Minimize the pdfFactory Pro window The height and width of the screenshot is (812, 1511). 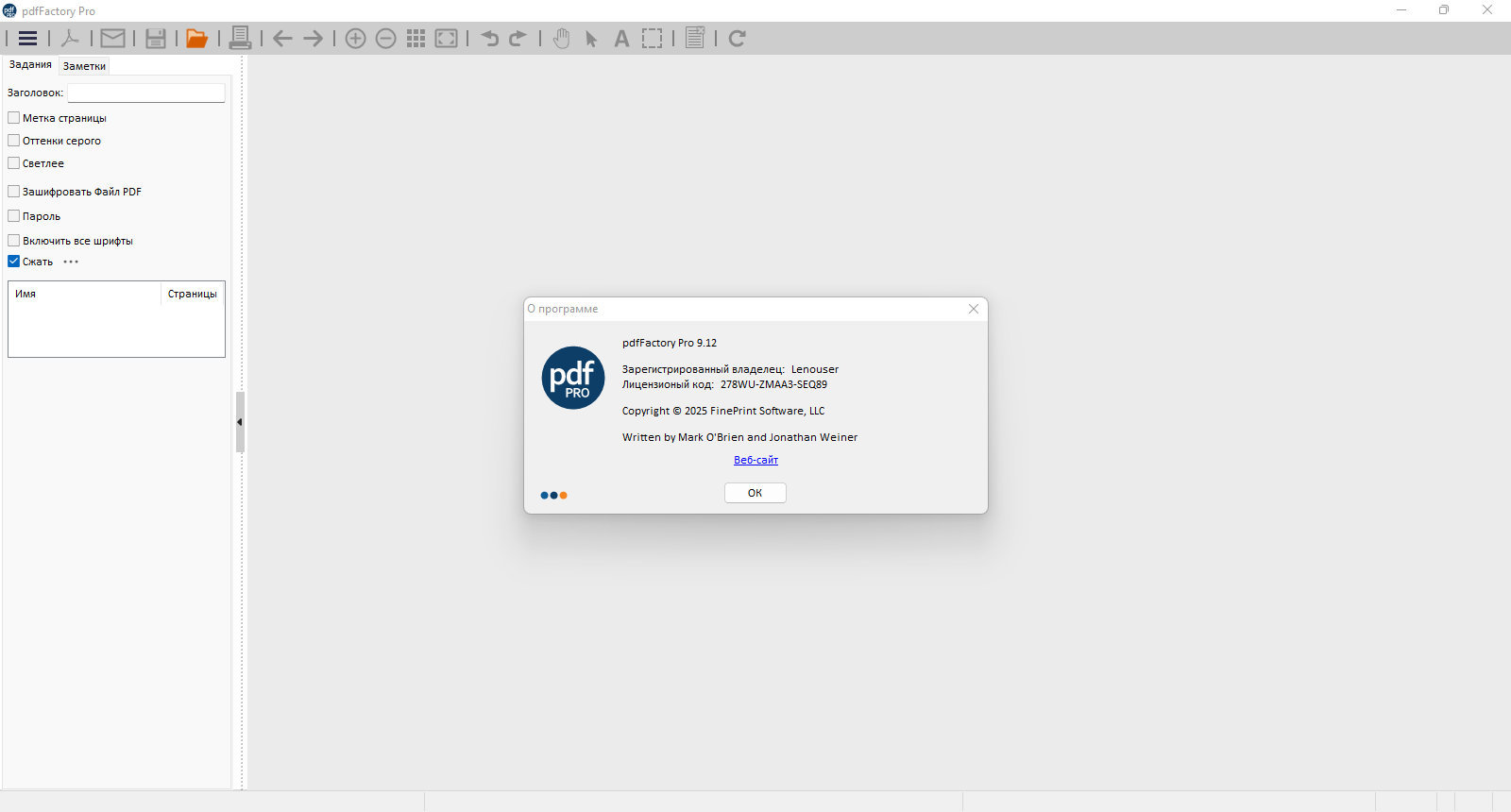click(1401, 10)
